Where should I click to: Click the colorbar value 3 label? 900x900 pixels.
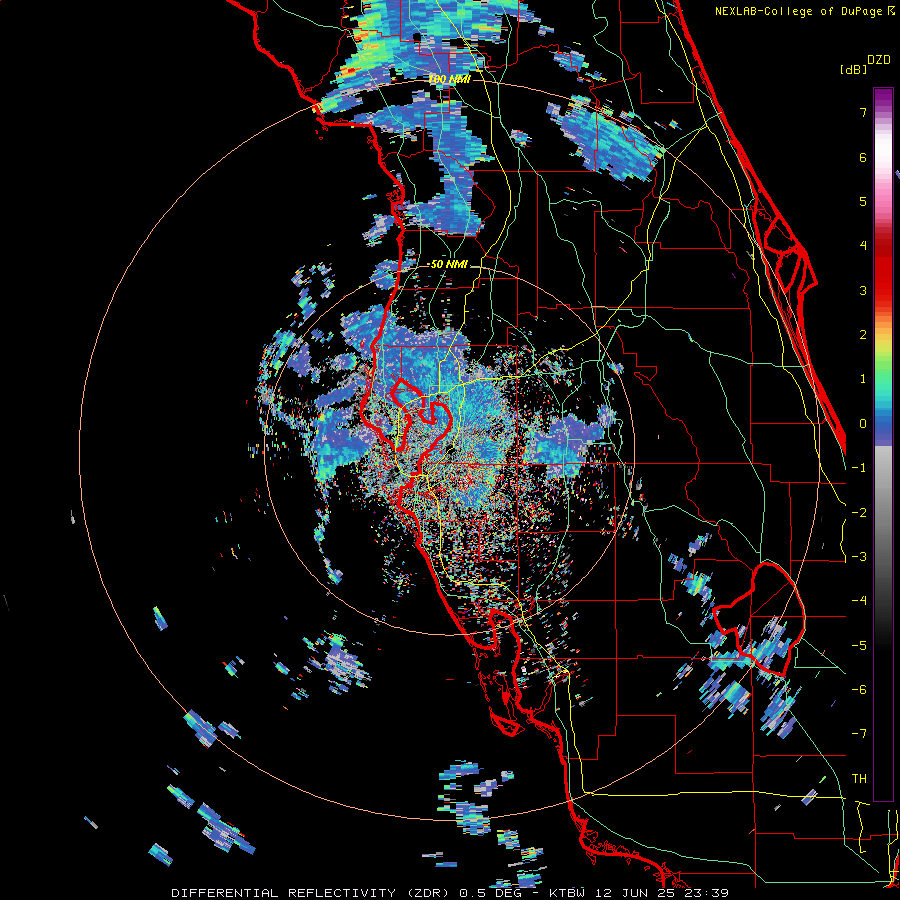pyautogui.click(x=863, y=290)
